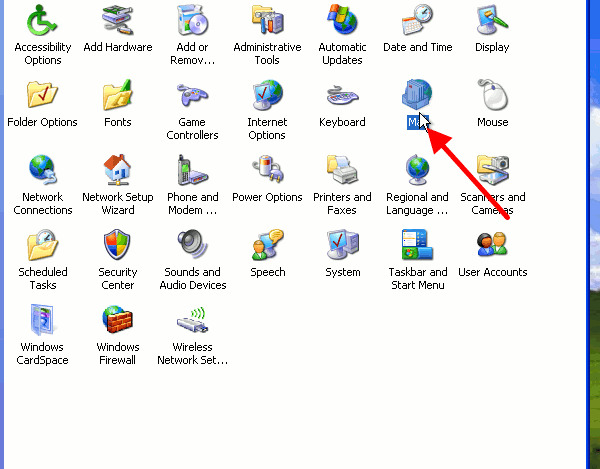Image resolution: width=600 pixels, height=469 pixels.
Task: Click the "Internet Options" label
Action: 267,129
